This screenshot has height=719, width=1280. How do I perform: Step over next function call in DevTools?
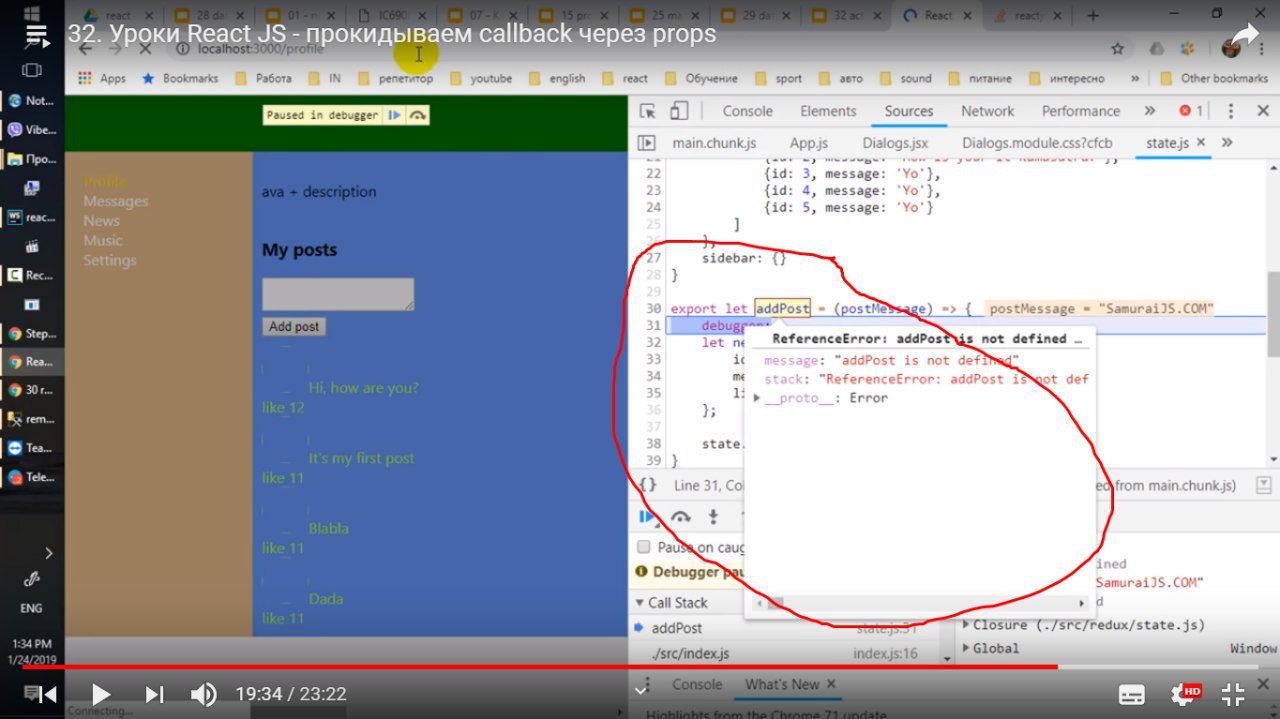click(x=681, y=517)
